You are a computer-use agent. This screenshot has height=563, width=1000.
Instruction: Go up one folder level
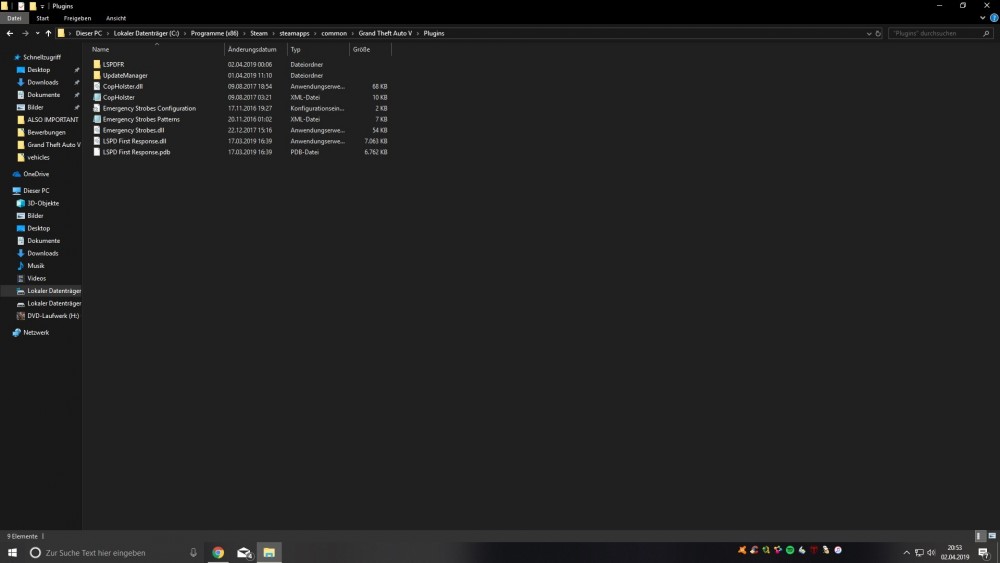(48, 33)
